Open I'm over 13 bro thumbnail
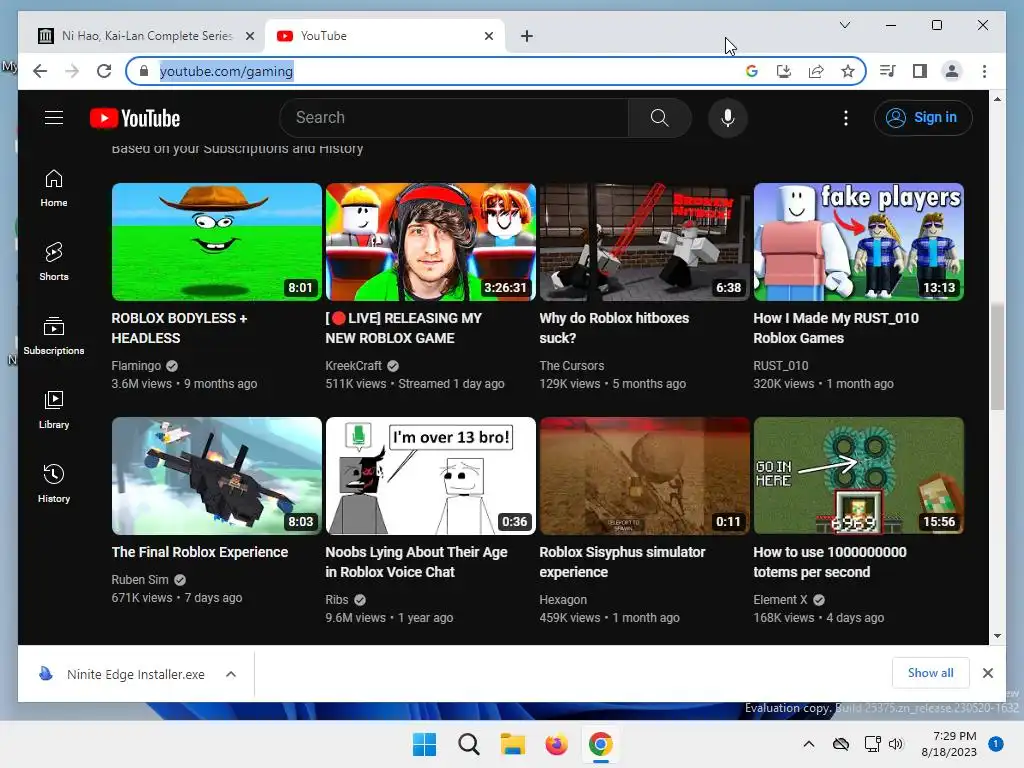The height and width of the screenshot is (768, 1024). 430,476
